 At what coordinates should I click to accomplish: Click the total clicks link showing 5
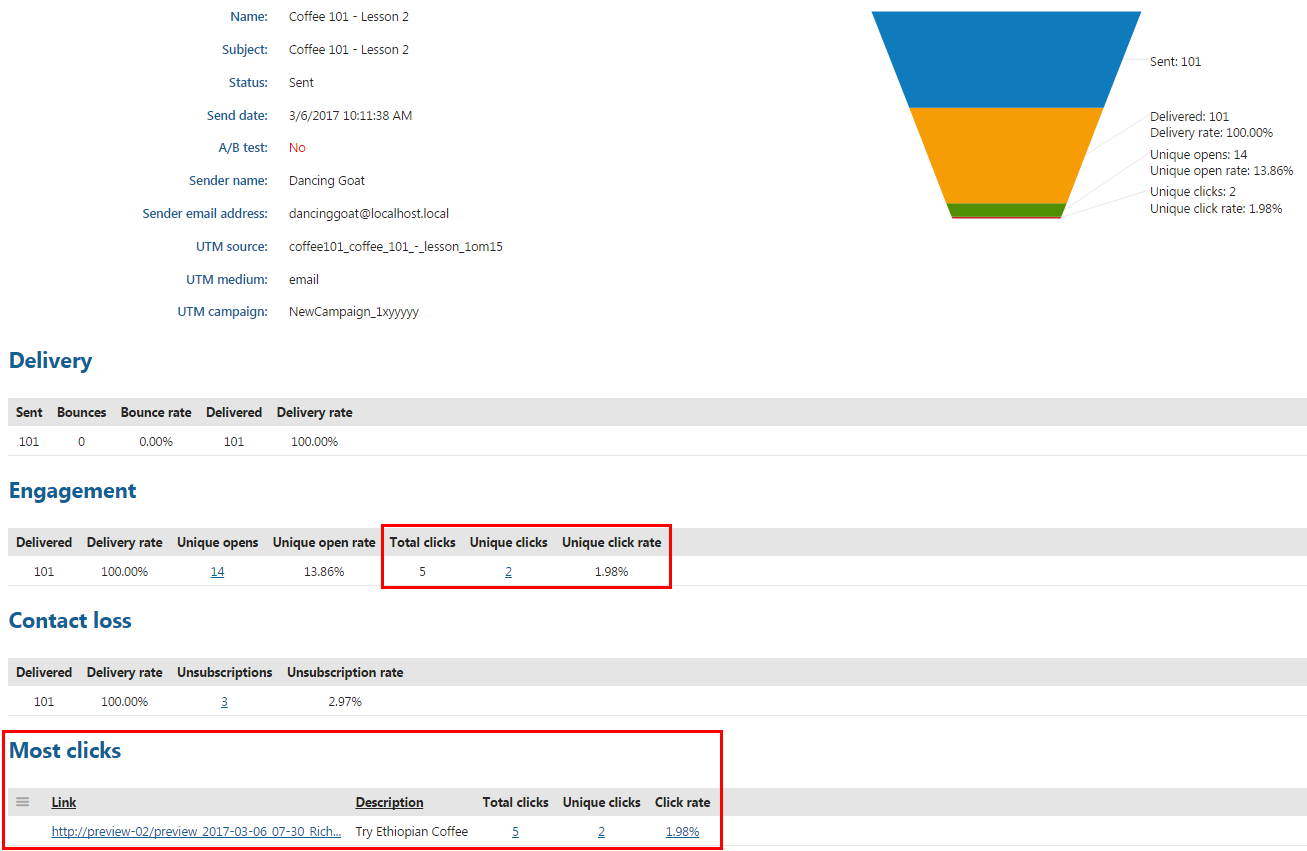pyautogui.click(x=515, y=831)
